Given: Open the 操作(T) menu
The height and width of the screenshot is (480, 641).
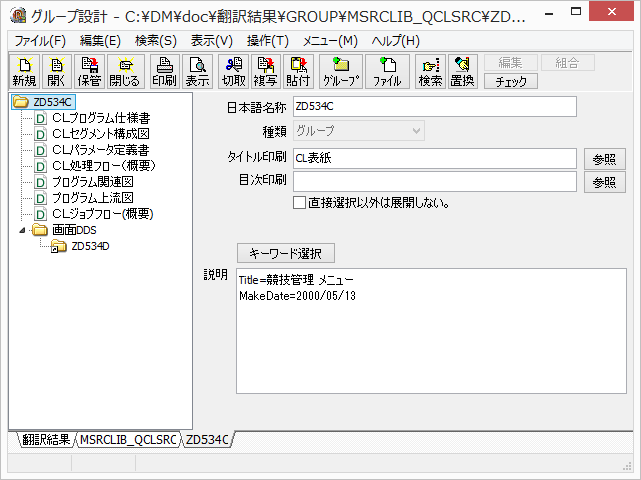Looking at the screenshot, I should (x=268, y=41).
